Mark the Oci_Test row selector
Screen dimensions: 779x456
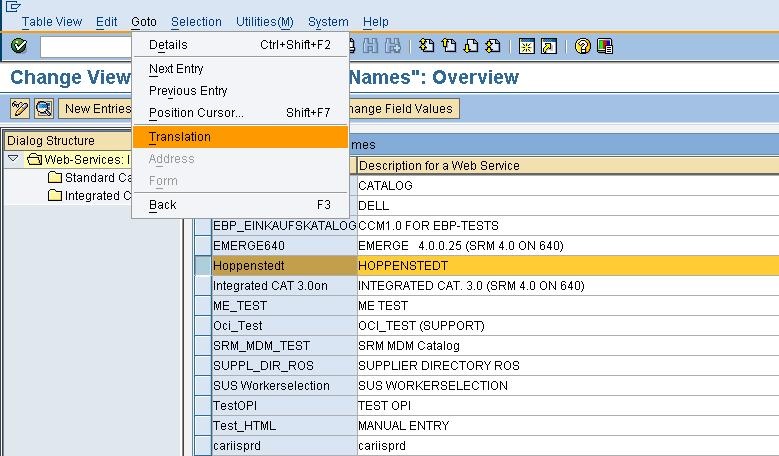203,325
